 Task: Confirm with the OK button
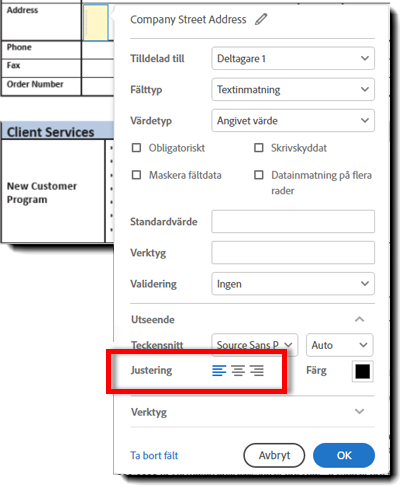click(x=344, y=455)
